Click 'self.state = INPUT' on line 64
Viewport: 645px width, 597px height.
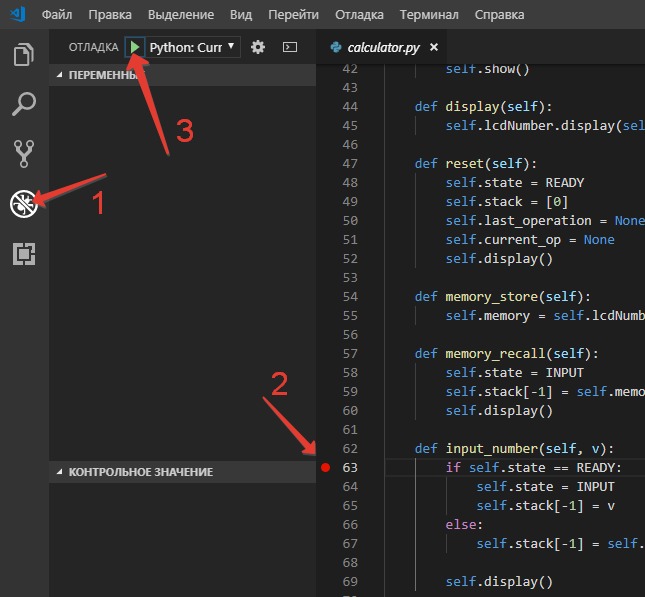coord(545,487)
